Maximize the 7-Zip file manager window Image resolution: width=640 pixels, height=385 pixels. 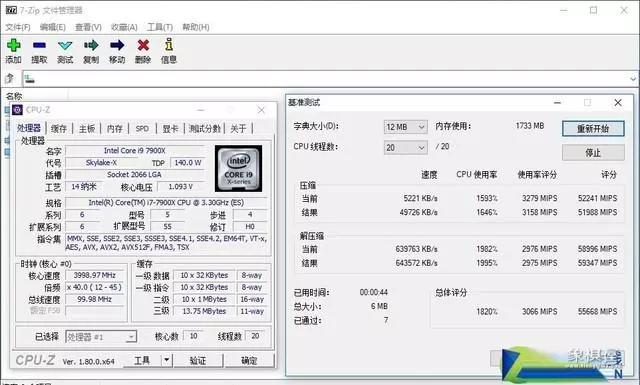tap(593, 10)
